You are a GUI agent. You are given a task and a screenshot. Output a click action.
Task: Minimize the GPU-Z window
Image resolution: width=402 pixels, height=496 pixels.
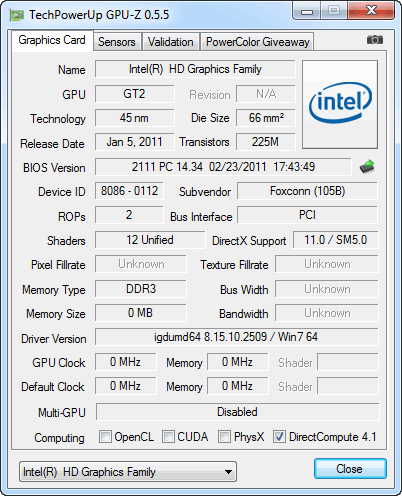pos(307,12)
